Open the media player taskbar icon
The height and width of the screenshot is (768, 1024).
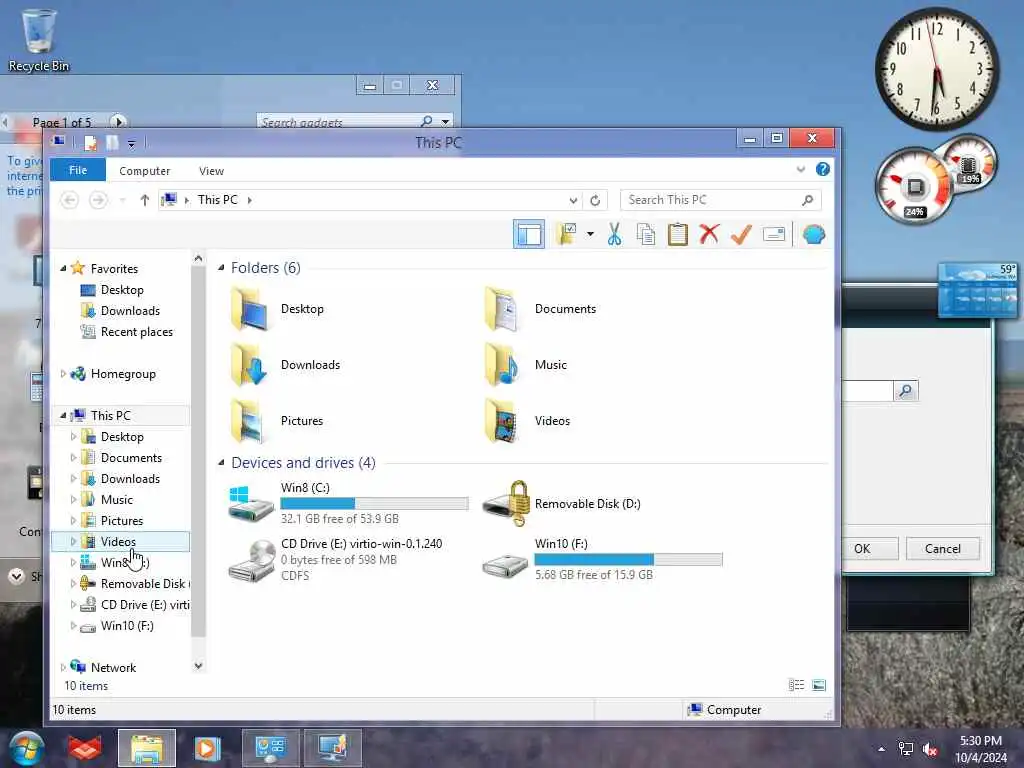click(207, 748)
